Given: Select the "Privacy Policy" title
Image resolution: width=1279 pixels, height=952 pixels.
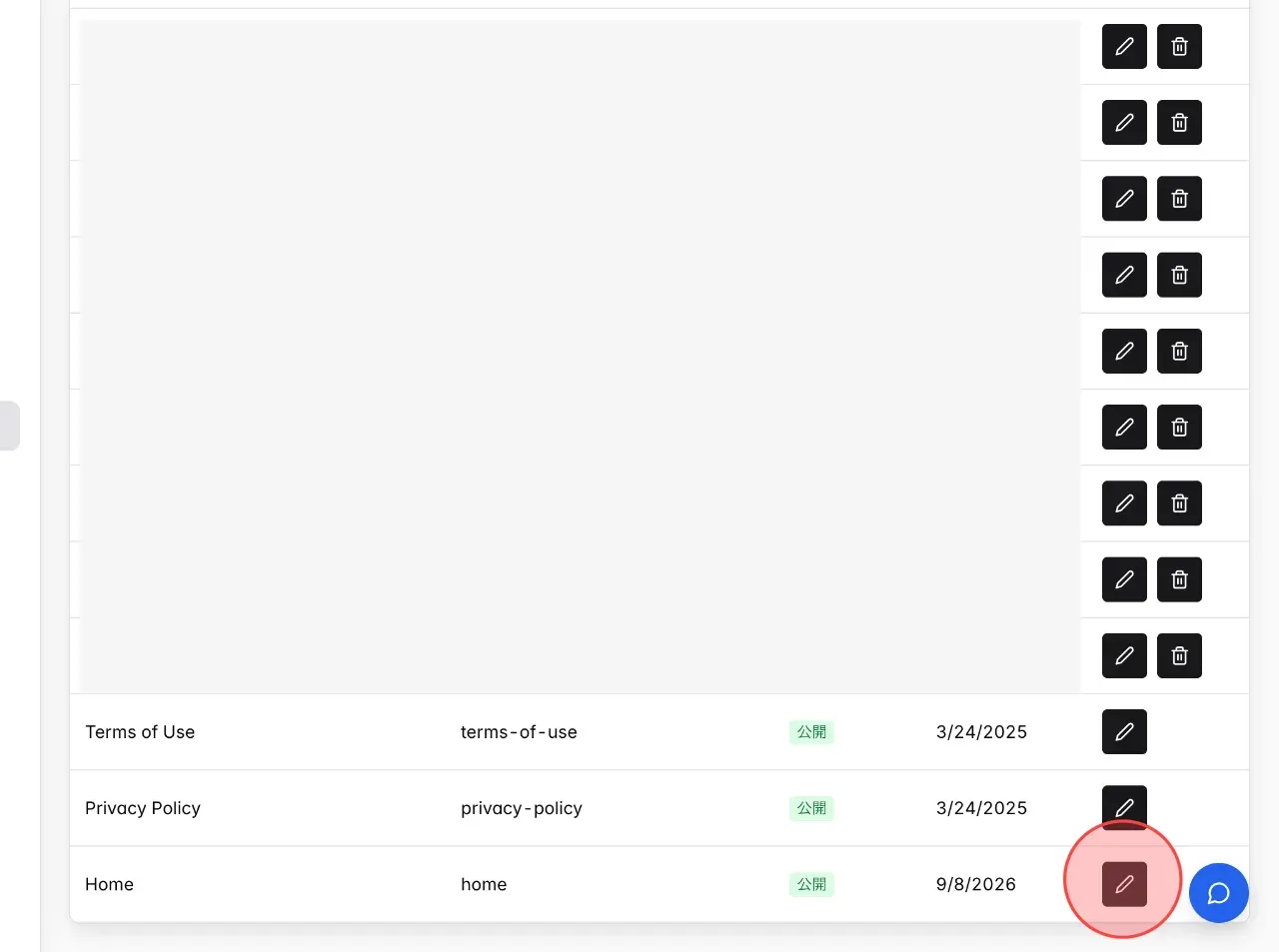Looking at the screenshot, I should pos(143,808).
